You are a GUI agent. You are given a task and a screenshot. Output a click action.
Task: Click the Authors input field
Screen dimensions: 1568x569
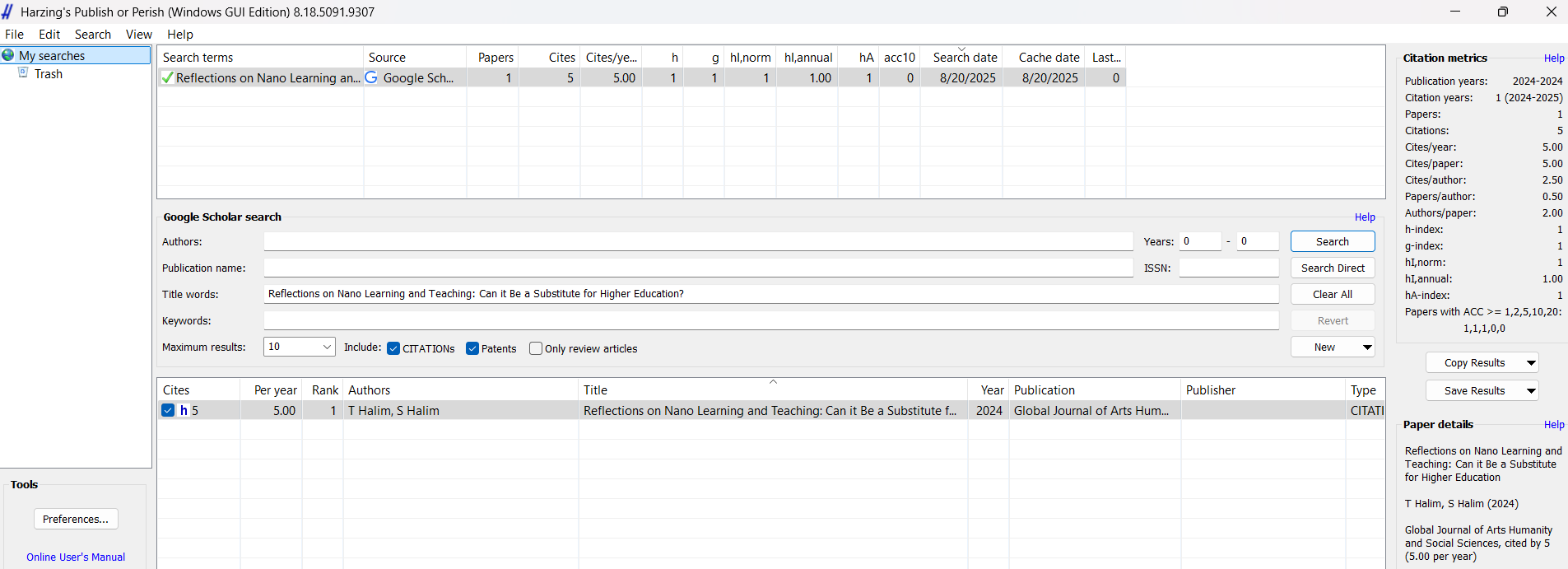[698, 241]
